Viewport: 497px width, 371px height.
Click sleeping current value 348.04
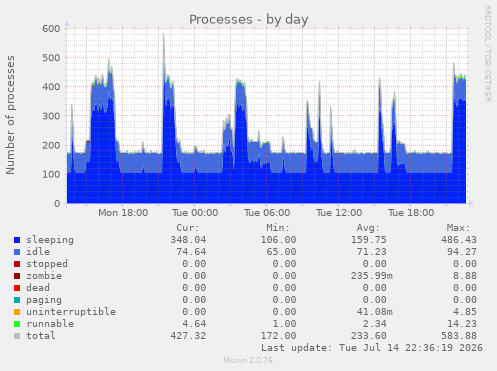tap(188, 240)
